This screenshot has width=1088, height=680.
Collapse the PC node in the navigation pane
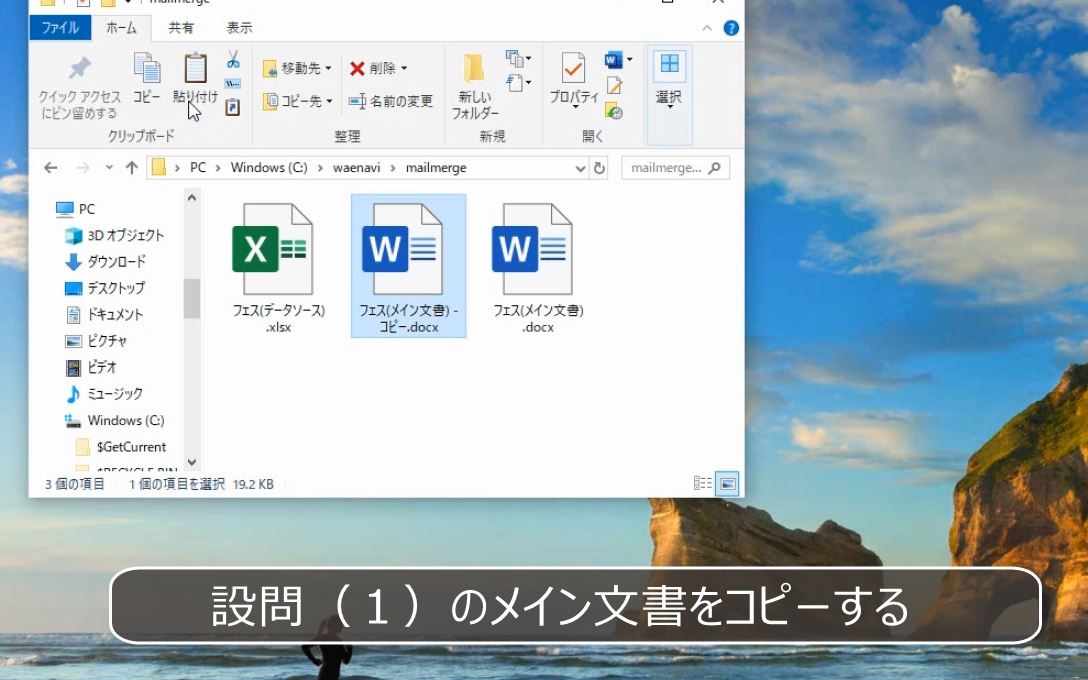click(38, 208)
